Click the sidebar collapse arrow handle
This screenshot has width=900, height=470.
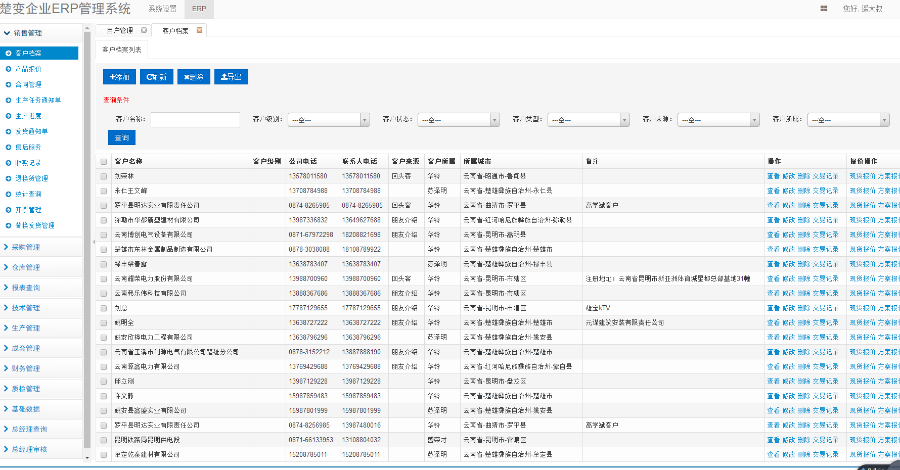point(94,242)
